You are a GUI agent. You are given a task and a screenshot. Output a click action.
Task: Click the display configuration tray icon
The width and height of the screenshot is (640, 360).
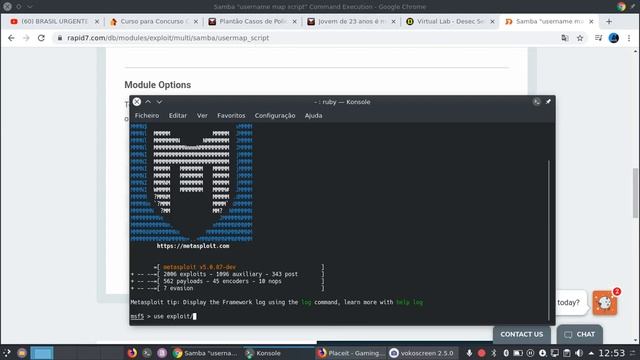[x=554, y=353]
